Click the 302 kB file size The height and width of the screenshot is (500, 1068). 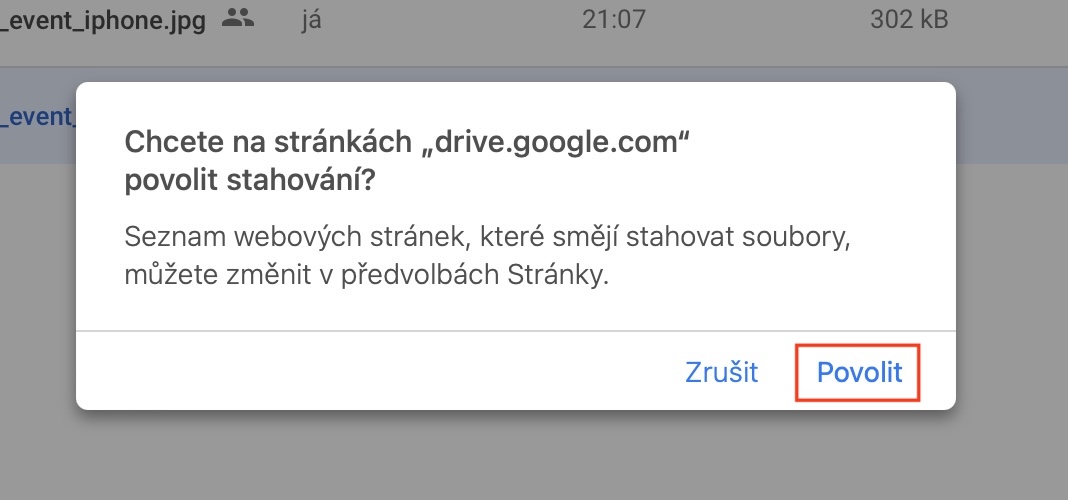pyautogui.click(x=908, y=19)
